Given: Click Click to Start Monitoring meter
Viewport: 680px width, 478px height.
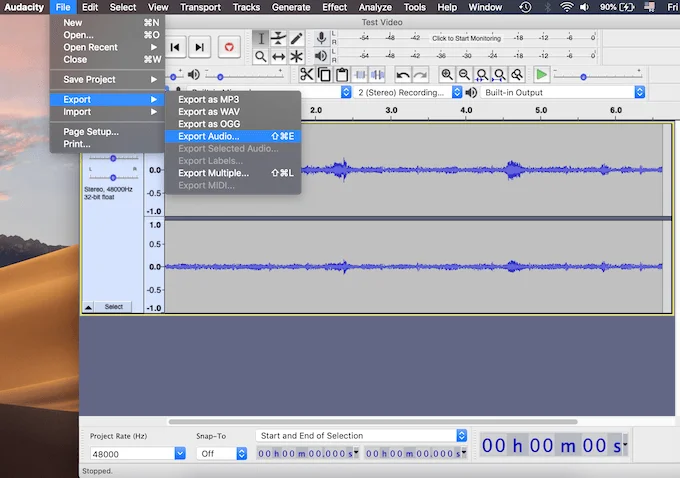Looking at the screenshot, I should pos(466,38).
